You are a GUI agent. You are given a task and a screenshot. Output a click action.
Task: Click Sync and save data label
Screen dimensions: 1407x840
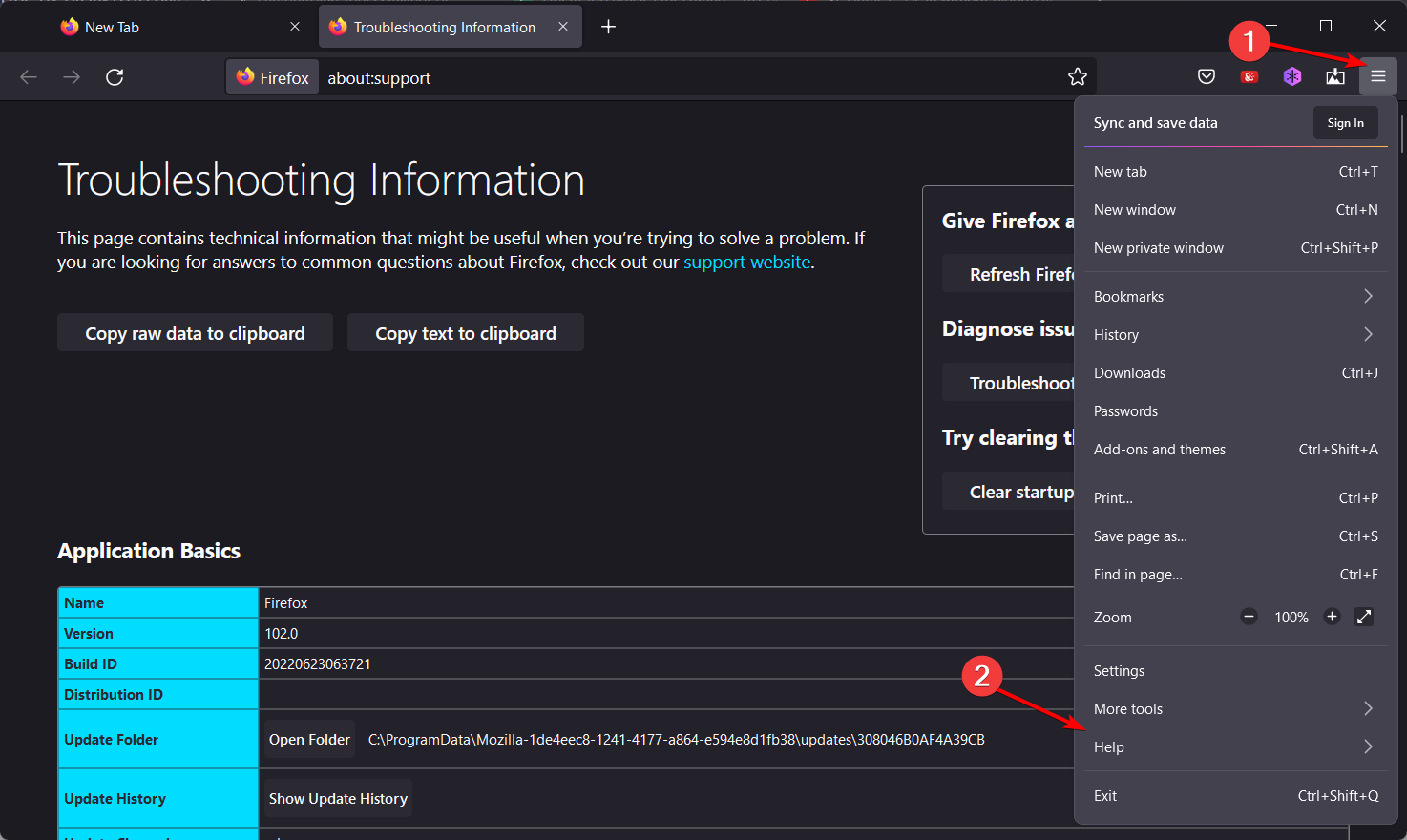pos(1155,123)
